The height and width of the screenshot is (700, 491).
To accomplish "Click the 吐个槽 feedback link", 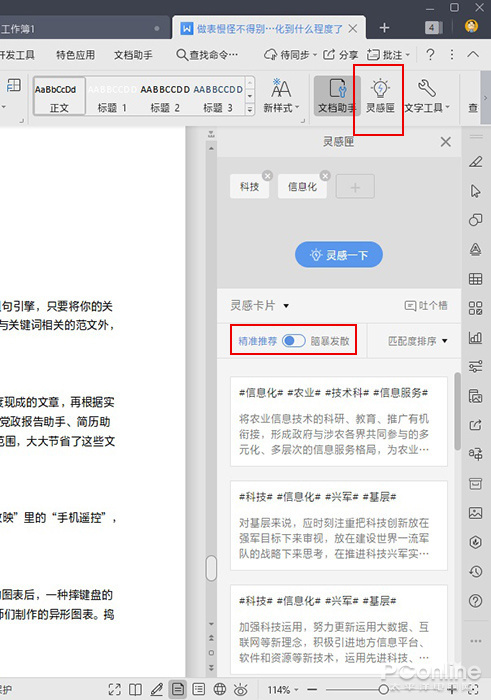I will (x=426, y=306).
